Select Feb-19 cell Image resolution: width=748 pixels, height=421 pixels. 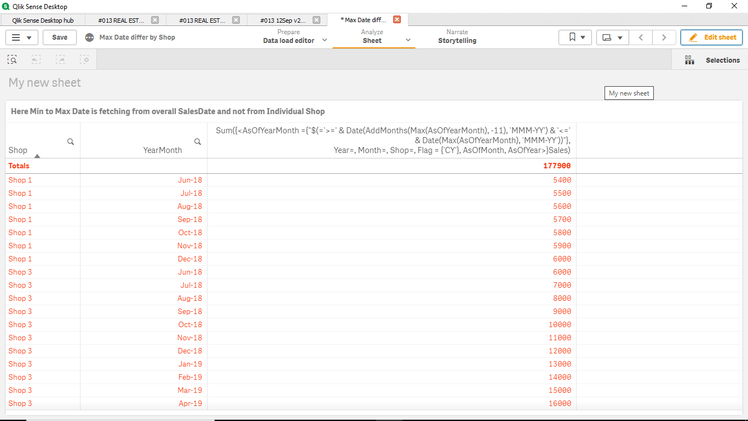190,377
